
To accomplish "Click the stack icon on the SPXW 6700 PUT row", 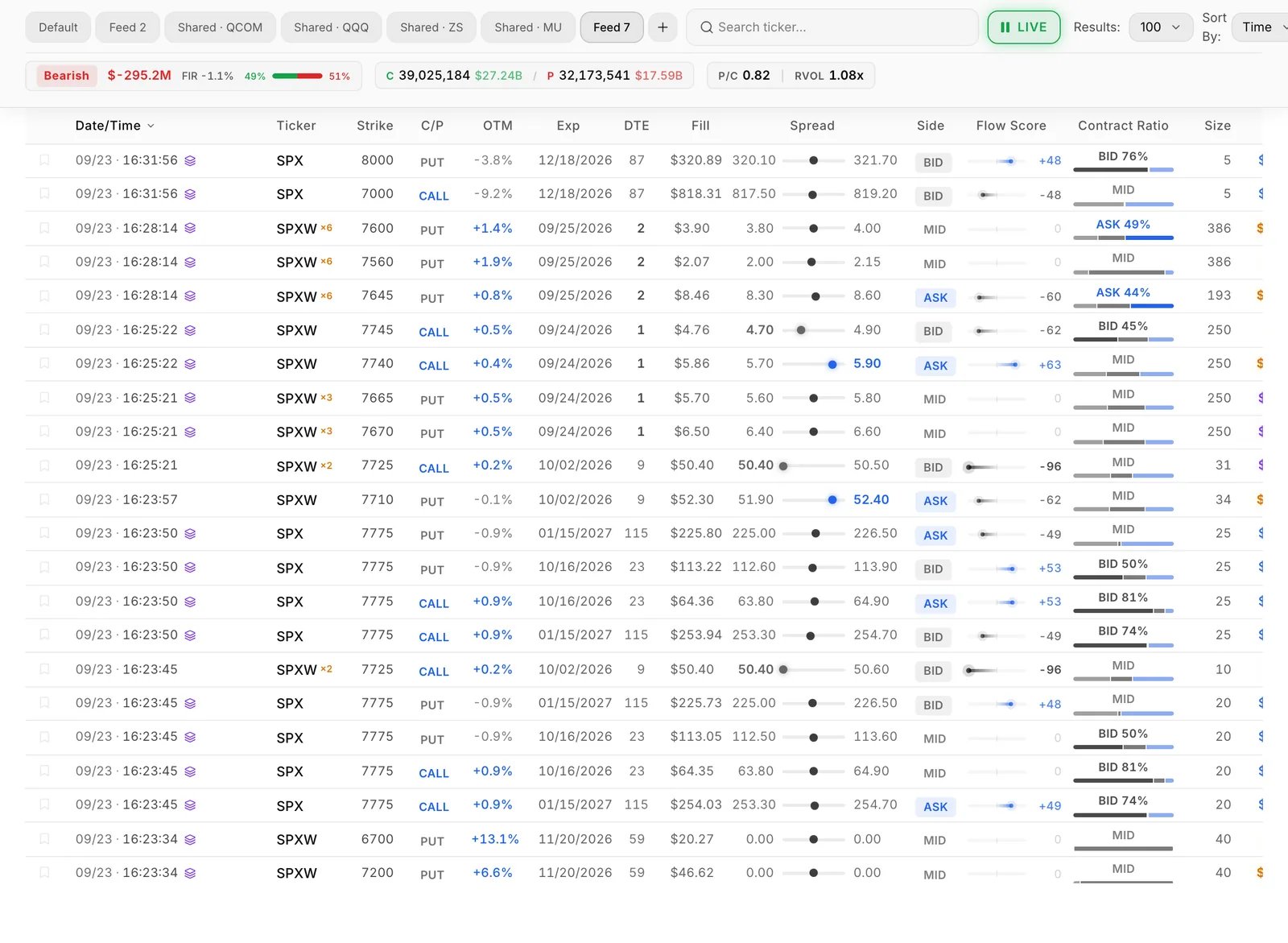I will 190,840.
